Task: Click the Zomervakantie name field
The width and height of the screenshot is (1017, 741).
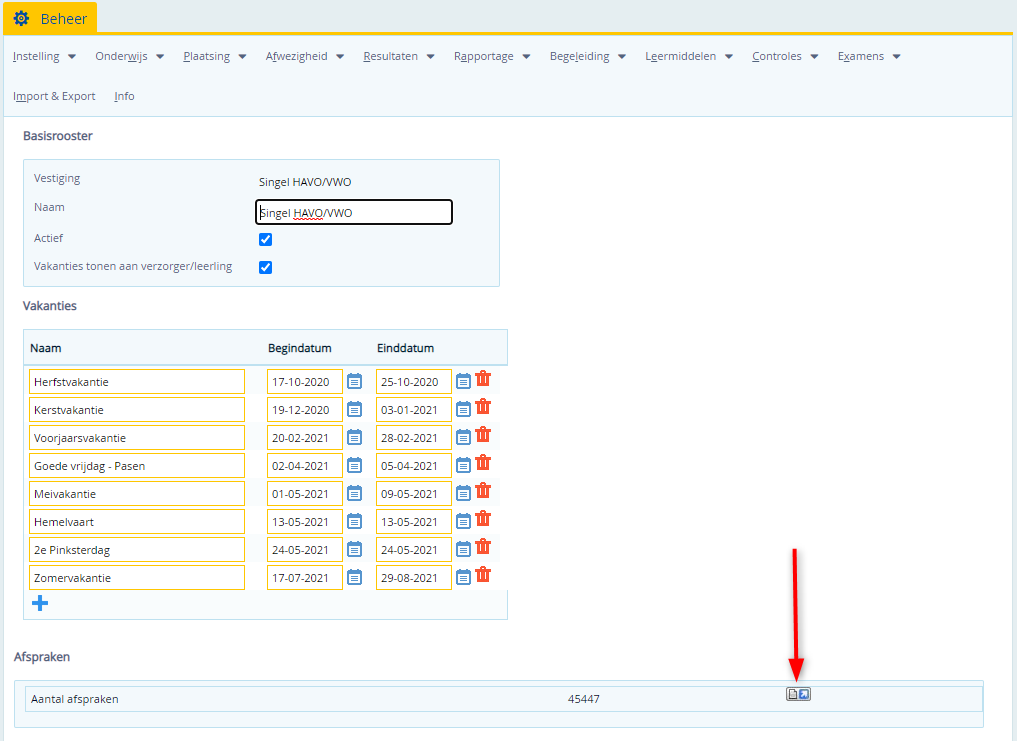Action: (137, 577)
